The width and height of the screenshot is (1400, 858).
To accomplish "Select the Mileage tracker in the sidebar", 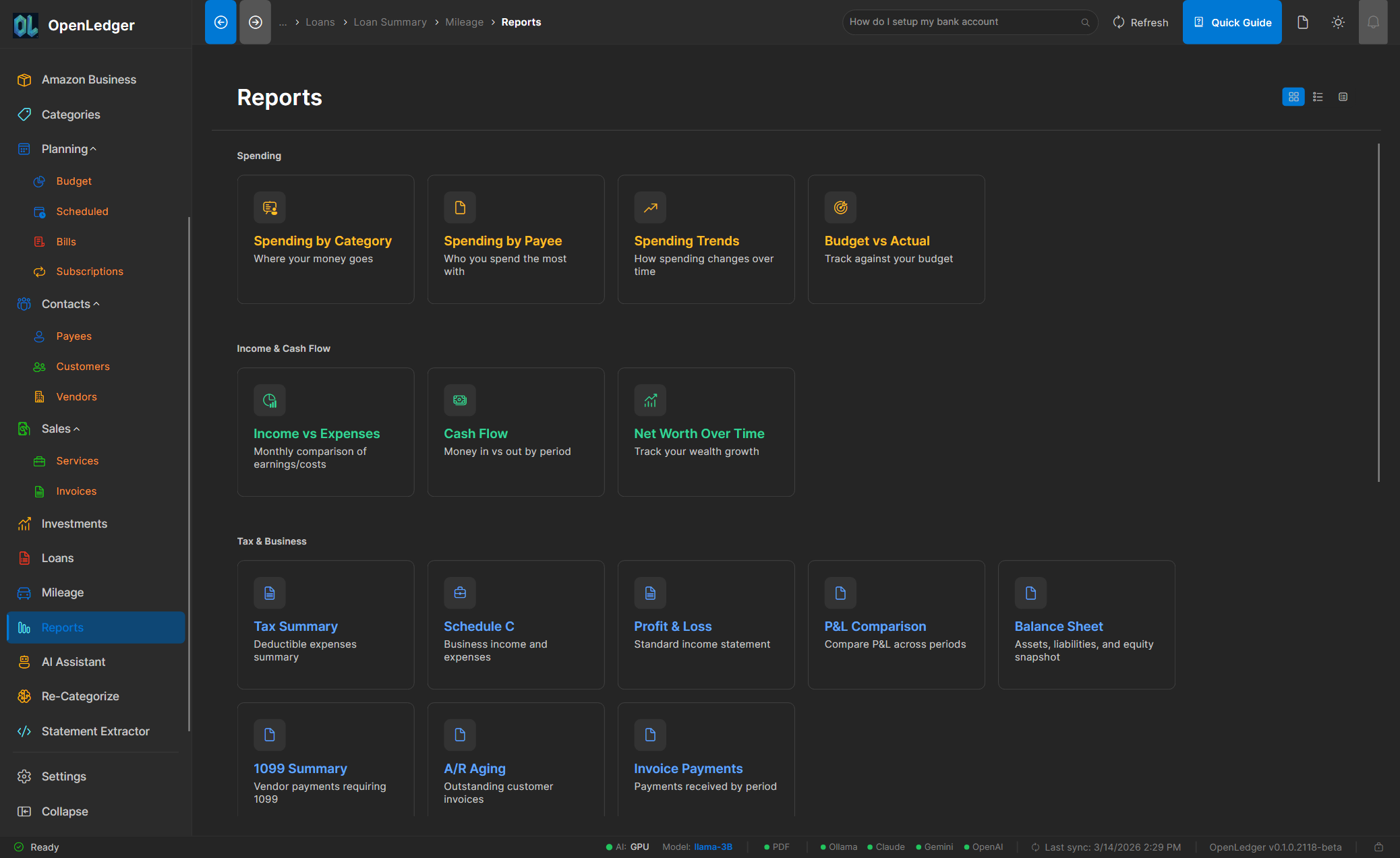I will pyautogui.click(x=62, y=592).
